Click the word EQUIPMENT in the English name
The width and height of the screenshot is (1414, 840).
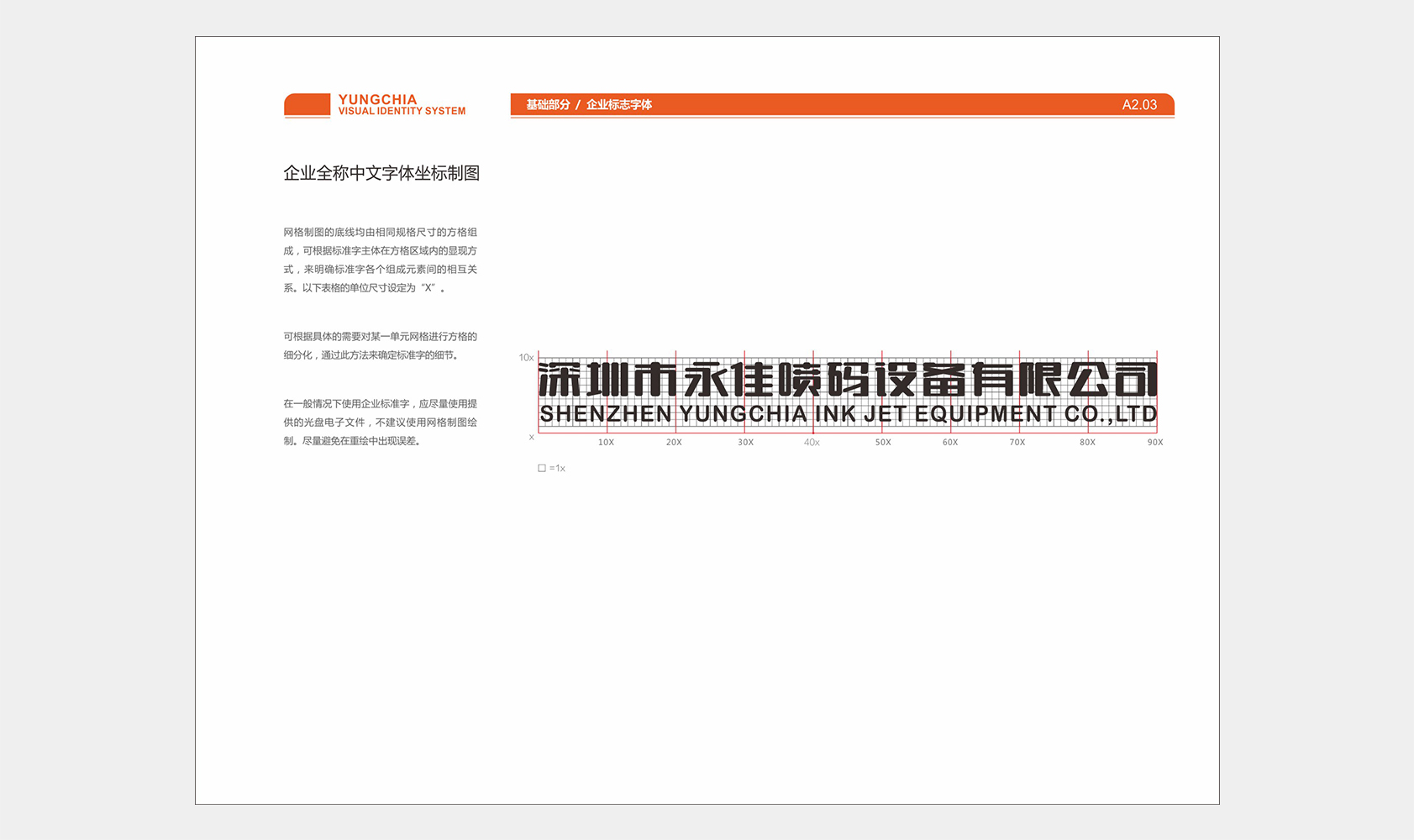click(x=986, y=414)
